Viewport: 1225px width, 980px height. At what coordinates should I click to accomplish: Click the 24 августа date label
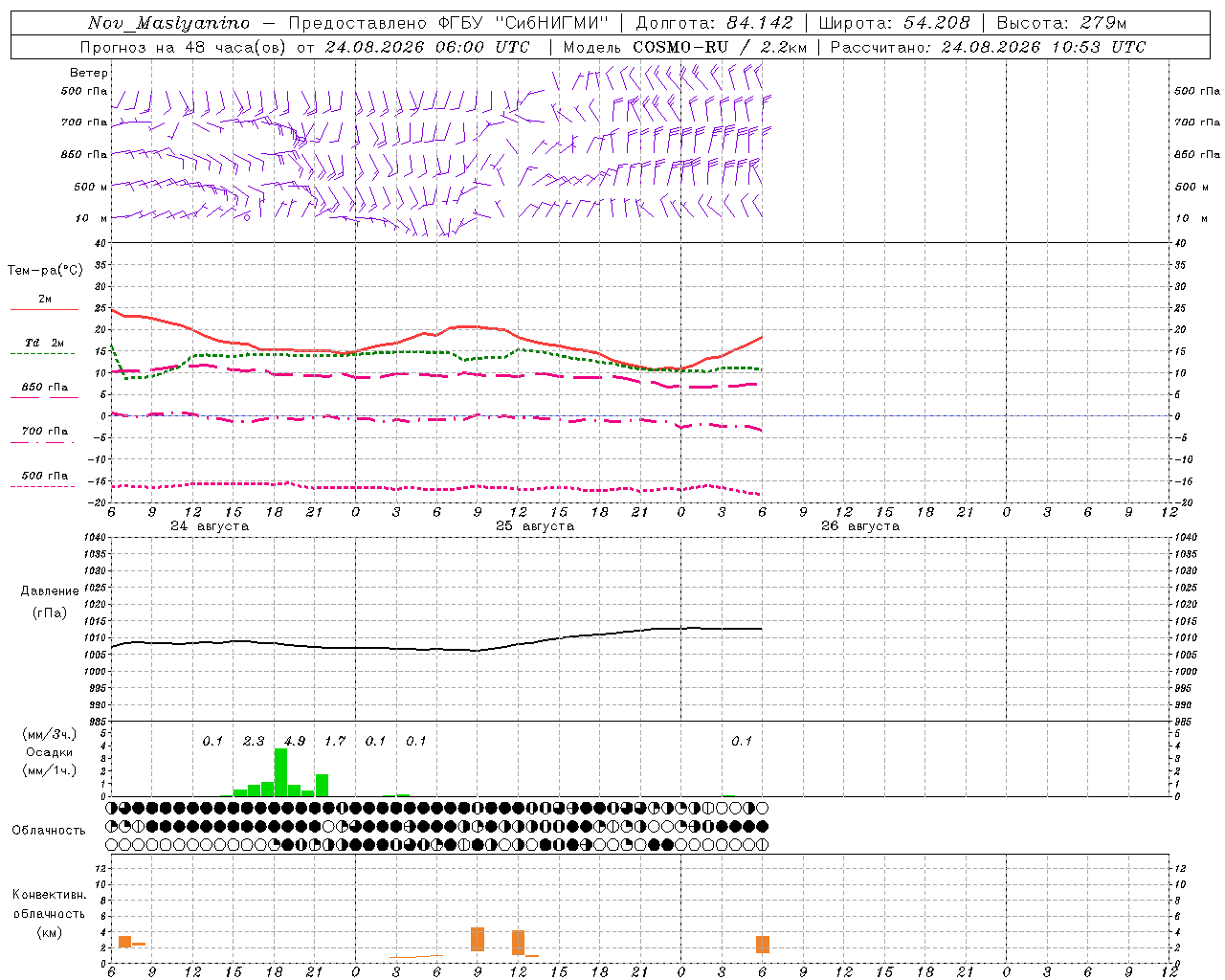210,526
